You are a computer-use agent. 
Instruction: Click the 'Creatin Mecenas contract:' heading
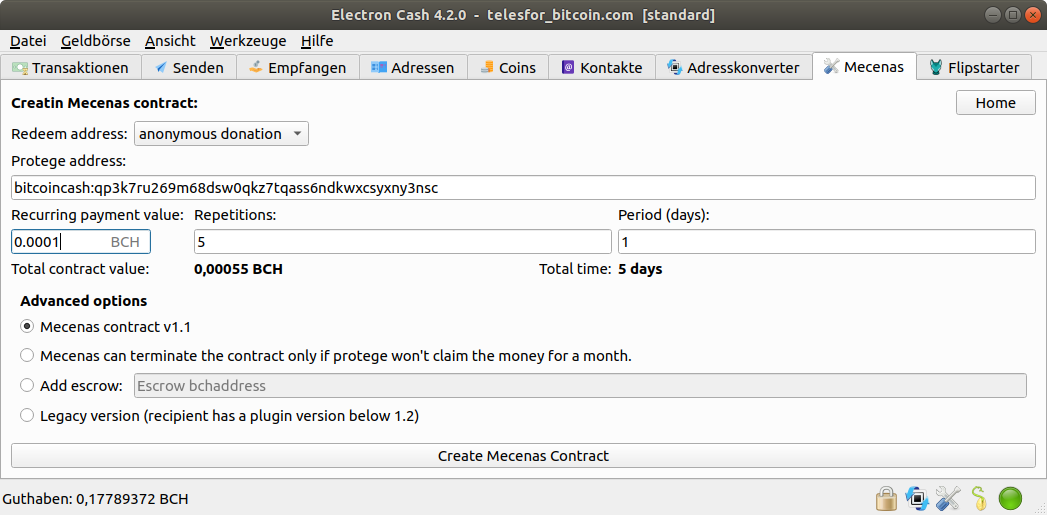point(105,104)
